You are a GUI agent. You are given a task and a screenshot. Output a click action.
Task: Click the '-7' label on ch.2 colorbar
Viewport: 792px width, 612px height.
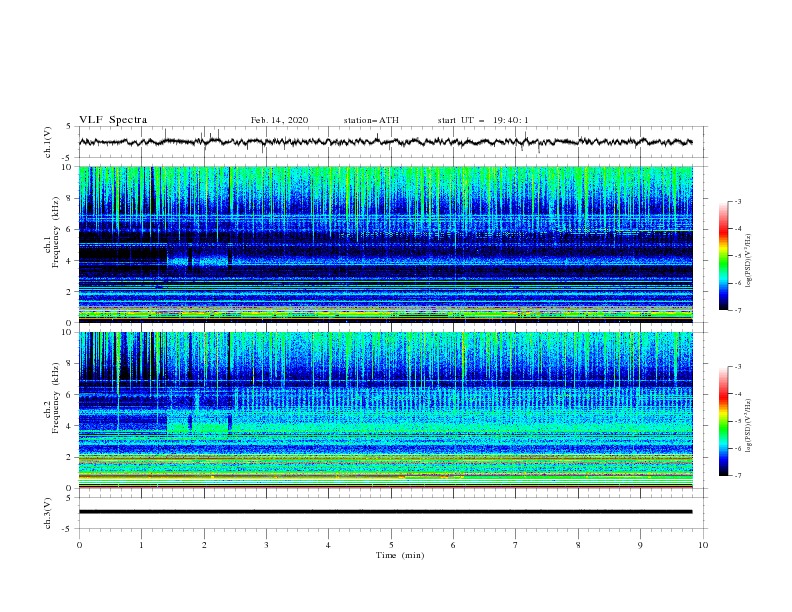coord(737,476)
